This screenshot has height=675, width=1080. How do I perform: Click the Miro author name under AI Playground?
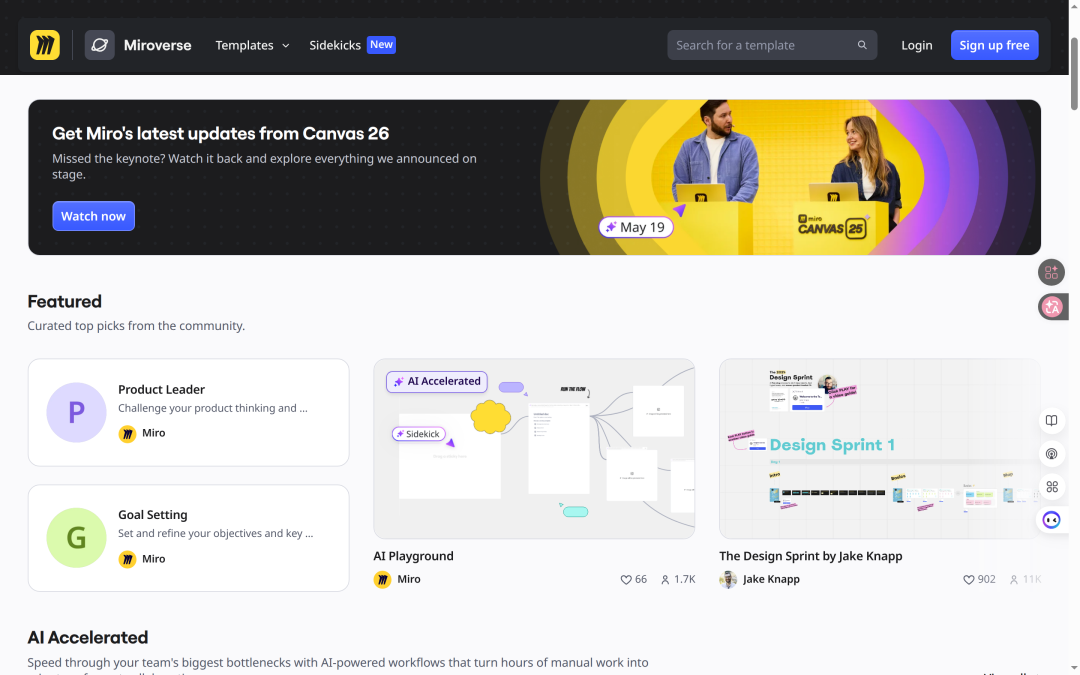(409, 580)
